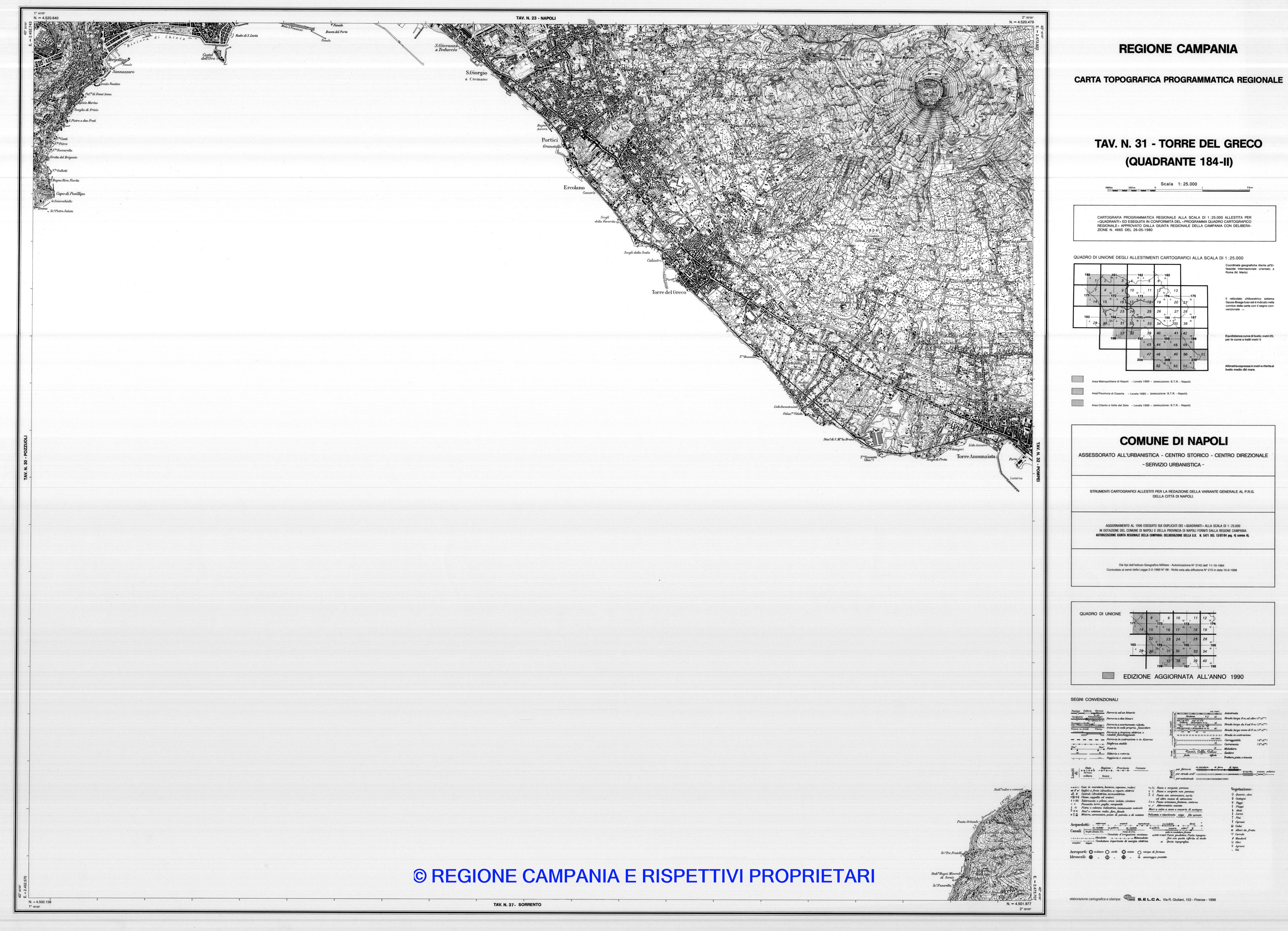The image size is (1288, 931).
Task: Click the "COMUNE DI NAPOLI" heading
Action: pos(1173,441)
